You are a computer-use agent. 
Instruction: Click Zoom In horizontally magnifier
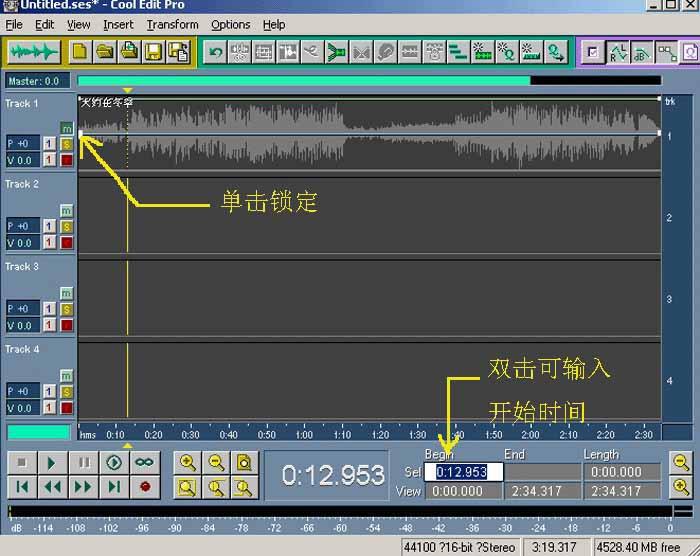(186, 462)
